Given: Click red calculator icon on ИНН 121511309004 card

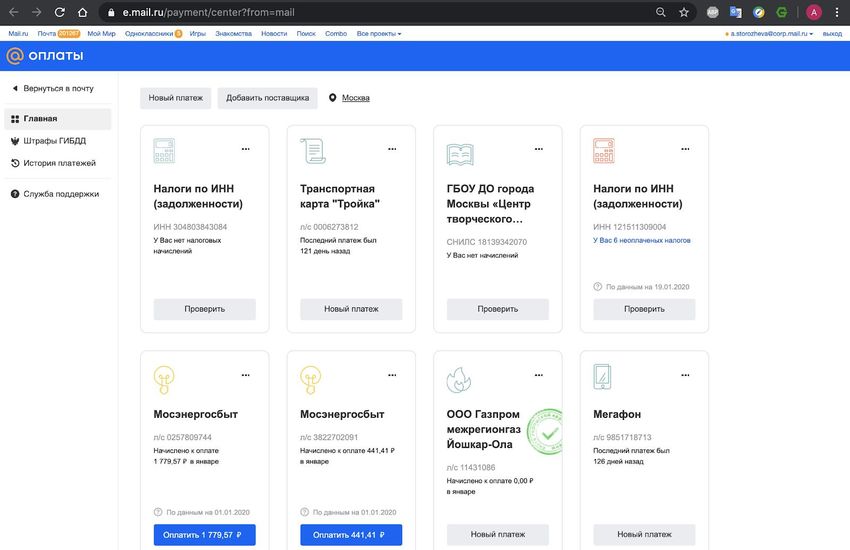Looking at the screenshot, I should coord(604,151).
